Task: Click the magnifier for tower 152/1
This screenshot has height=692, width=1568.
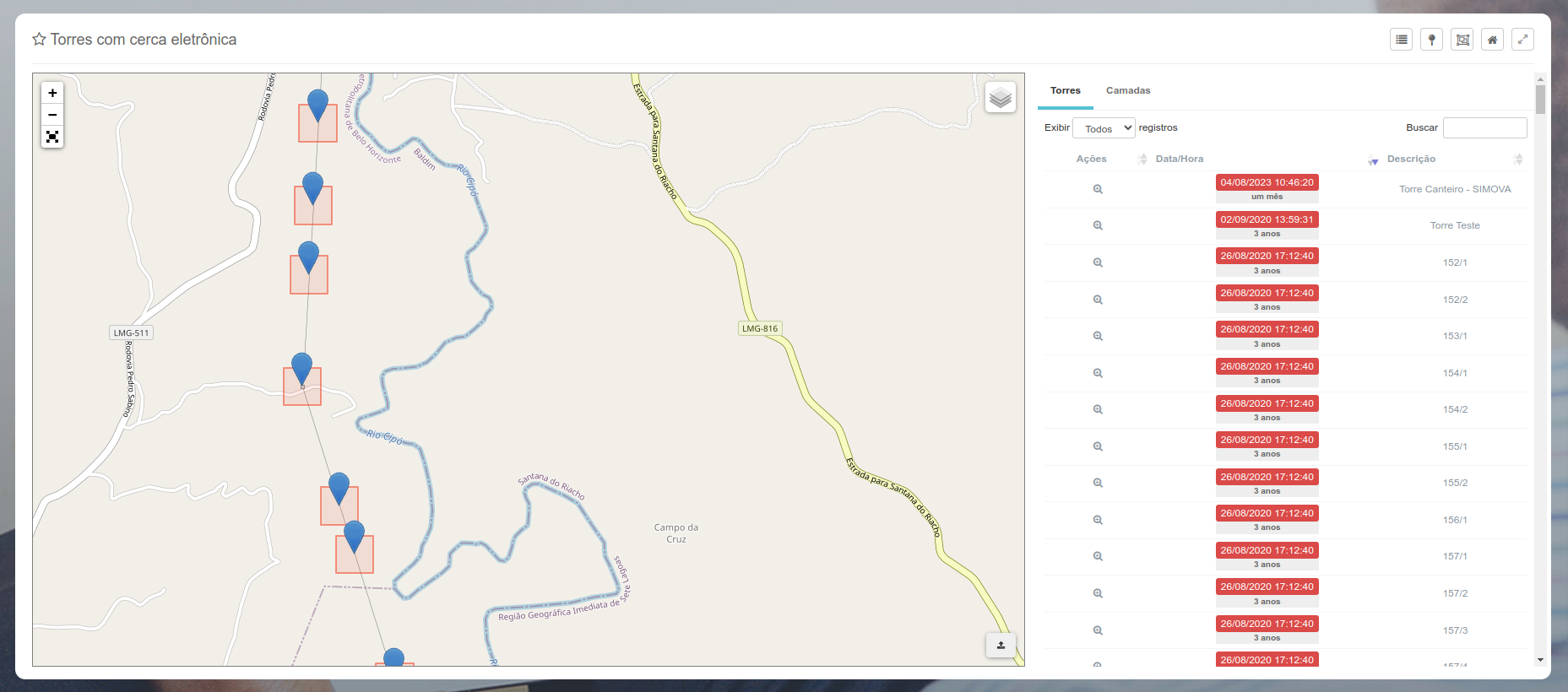Action: (1098, 262)
